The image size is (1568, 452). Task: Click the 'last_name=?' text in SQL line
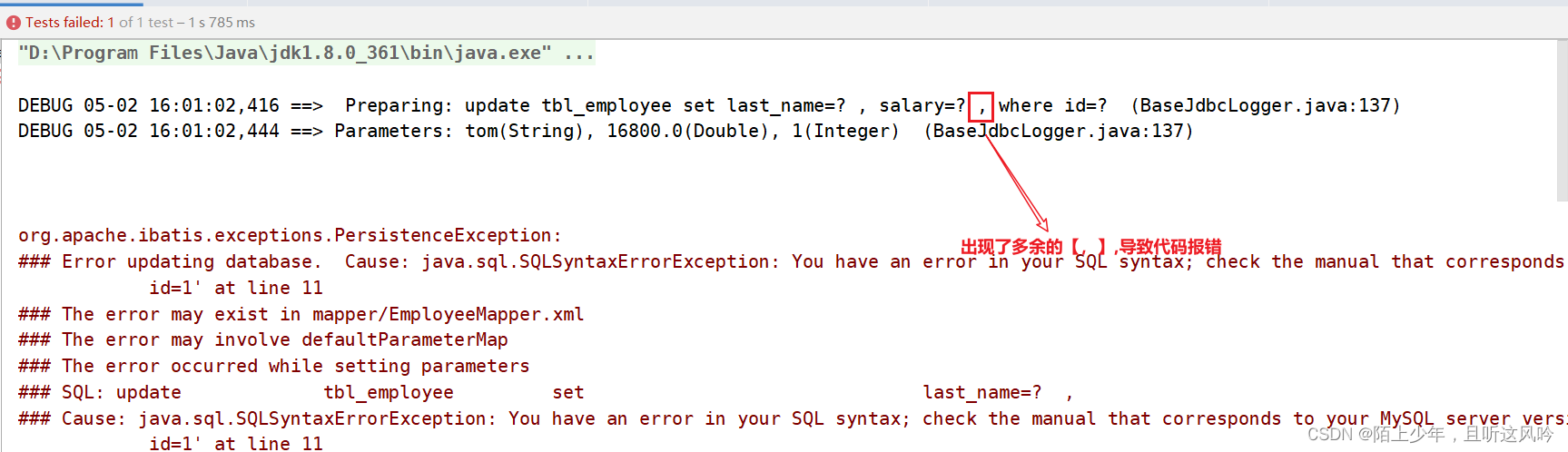coord(982,393)
